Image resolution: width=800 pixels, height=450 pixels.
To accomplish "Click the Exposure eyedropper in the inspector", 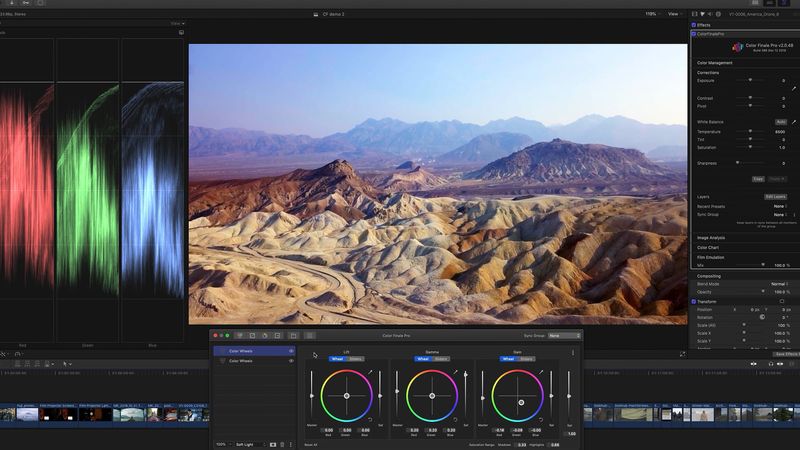I will click(794, 88).
